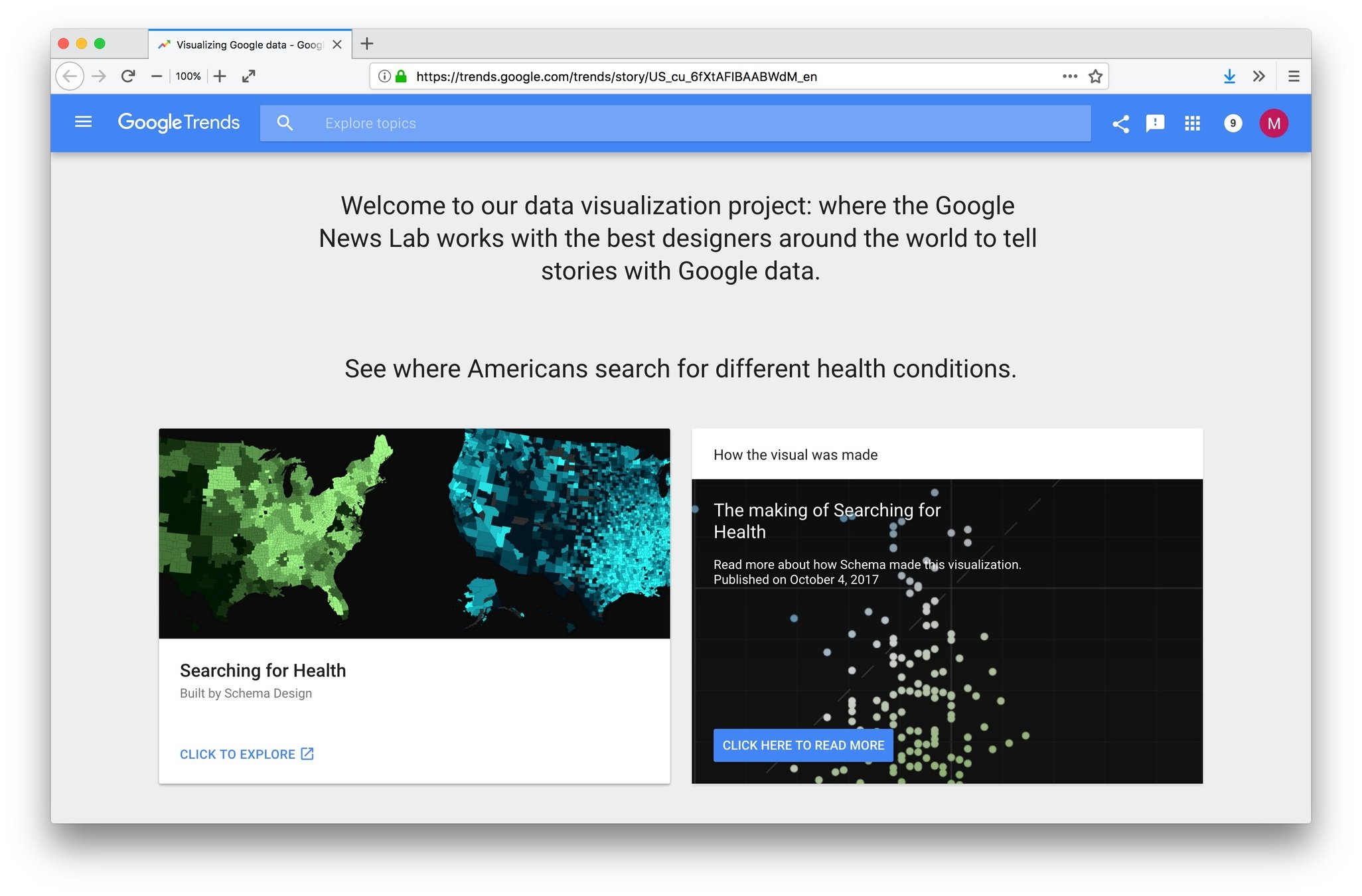Screen dimensions: 1362x896
Task: Open the Google apps grid
Action: point(1192,123)
